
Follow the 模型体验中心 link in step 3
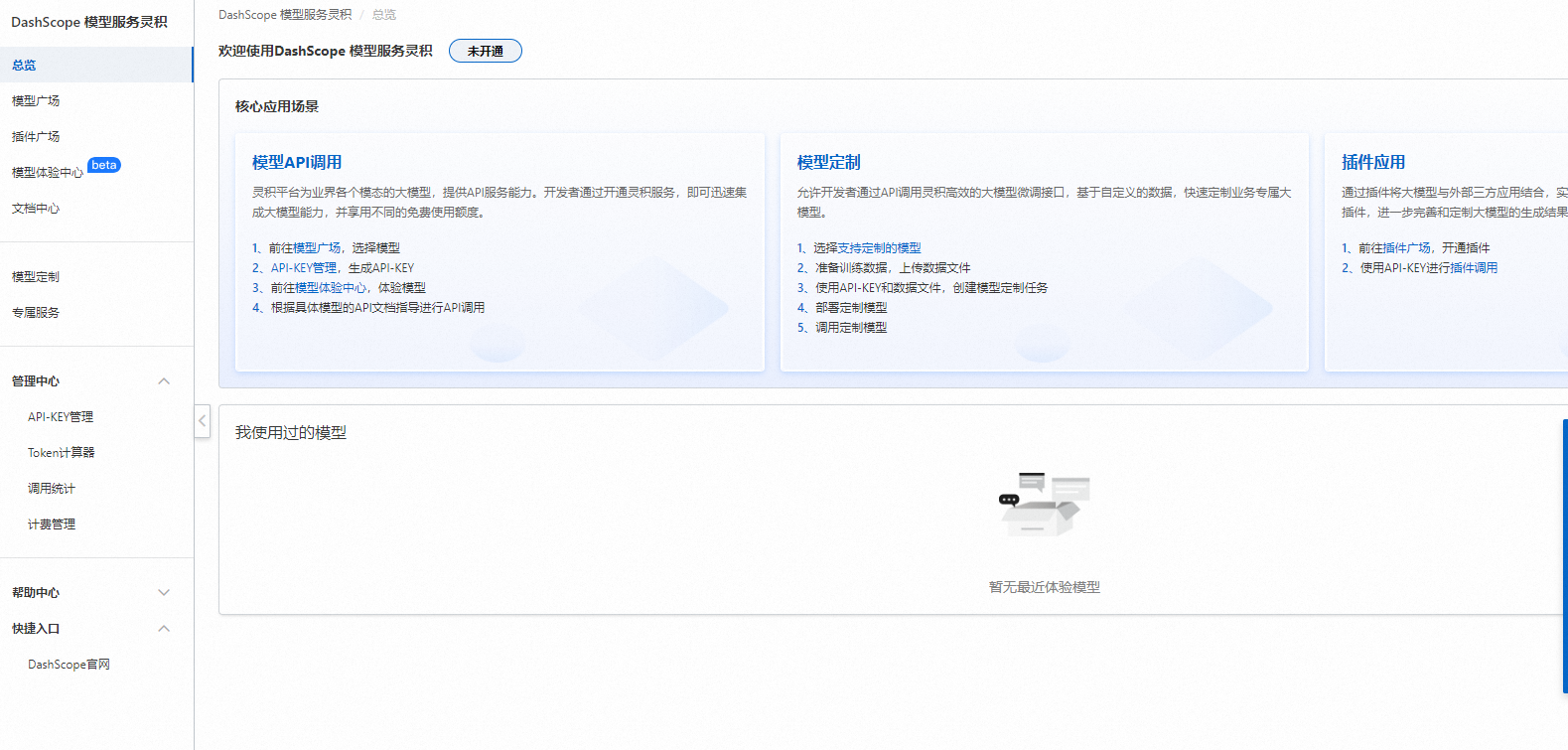pyautogui.click(x=331, y=288)
